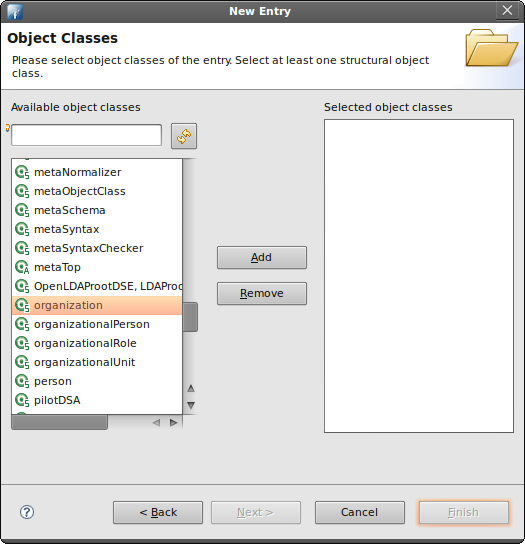Click the pilotDSA object class icon
Screen dimensions: 525x544
22,400
